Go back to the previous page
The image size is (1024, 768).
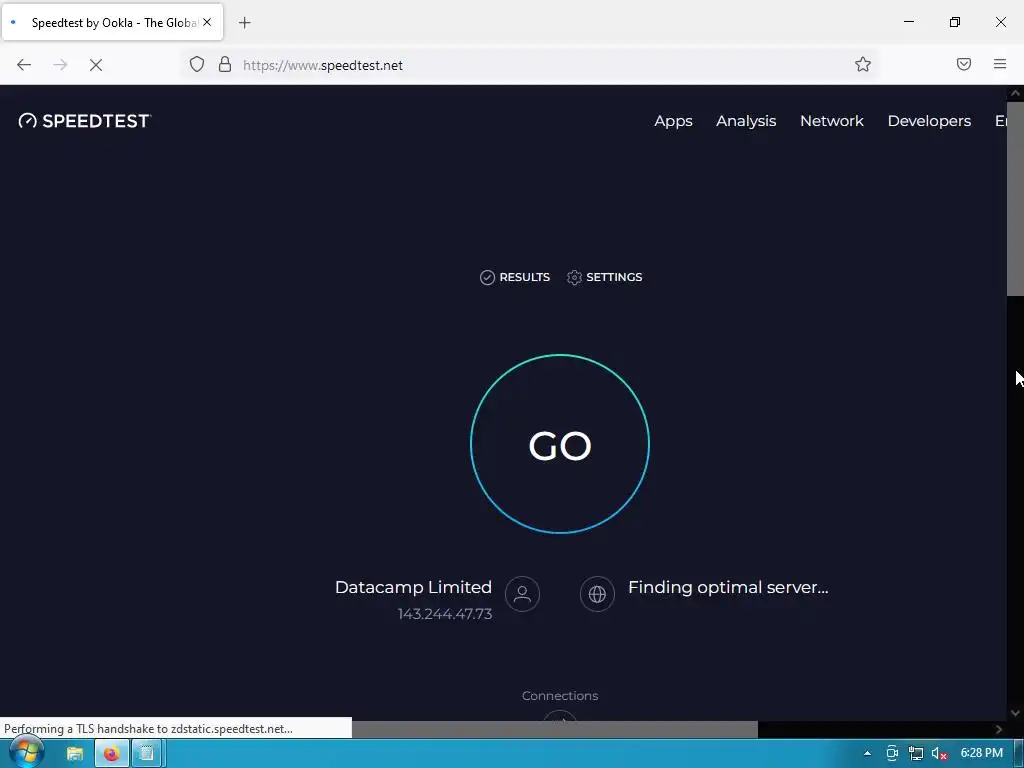tap(24, 64)
